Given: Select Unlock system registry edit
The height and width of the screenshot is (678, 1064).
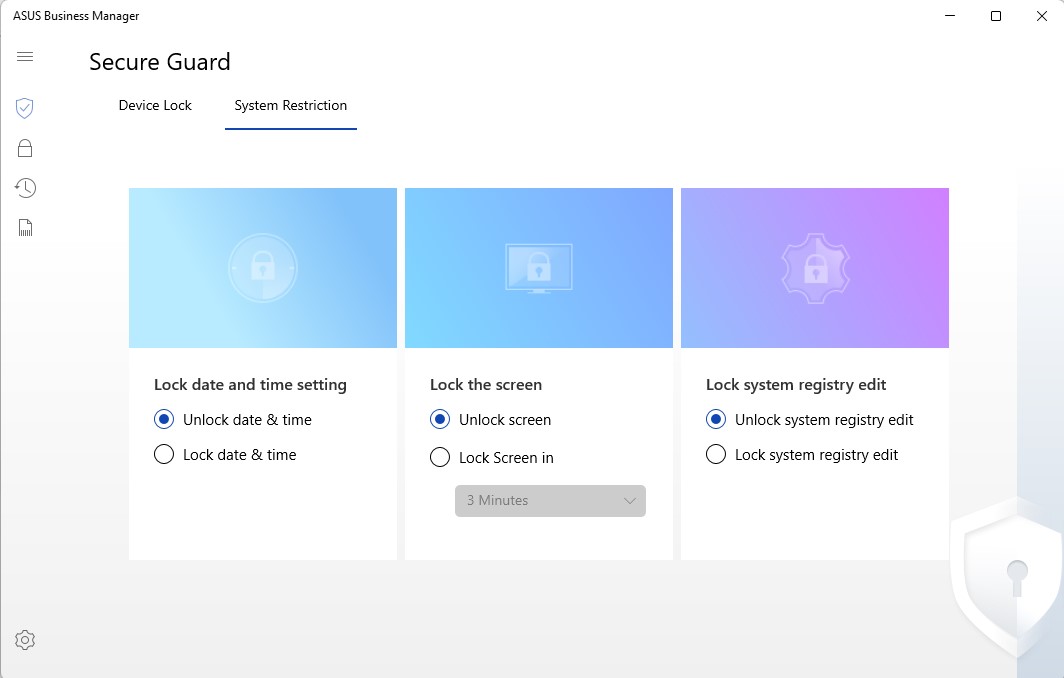Looking at the screenshot, I should [716, 420].
